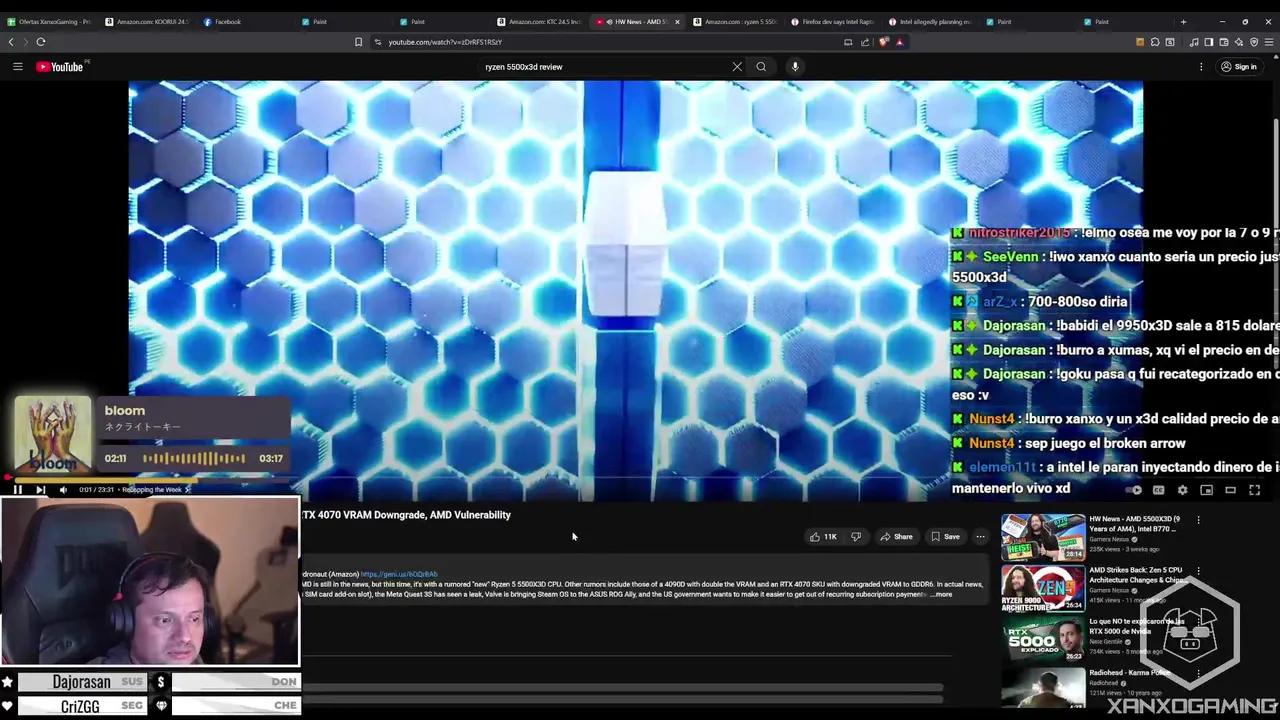Open the YouTube guide hamburger menu
Viewport: 1280px width, 720px height.
[x=17, y=67]
